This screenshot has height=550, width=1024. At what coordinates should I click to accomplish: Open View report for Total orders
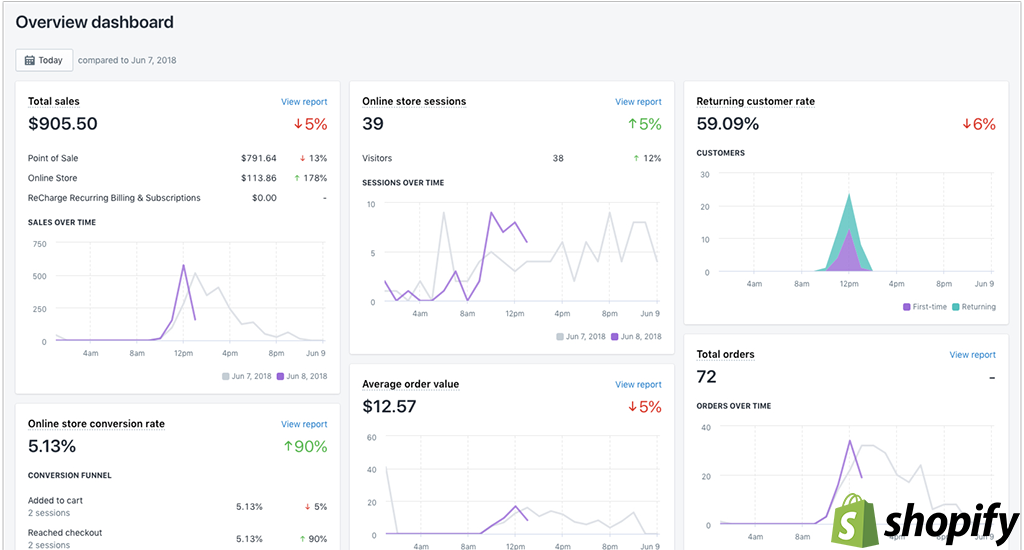point(972,355)
